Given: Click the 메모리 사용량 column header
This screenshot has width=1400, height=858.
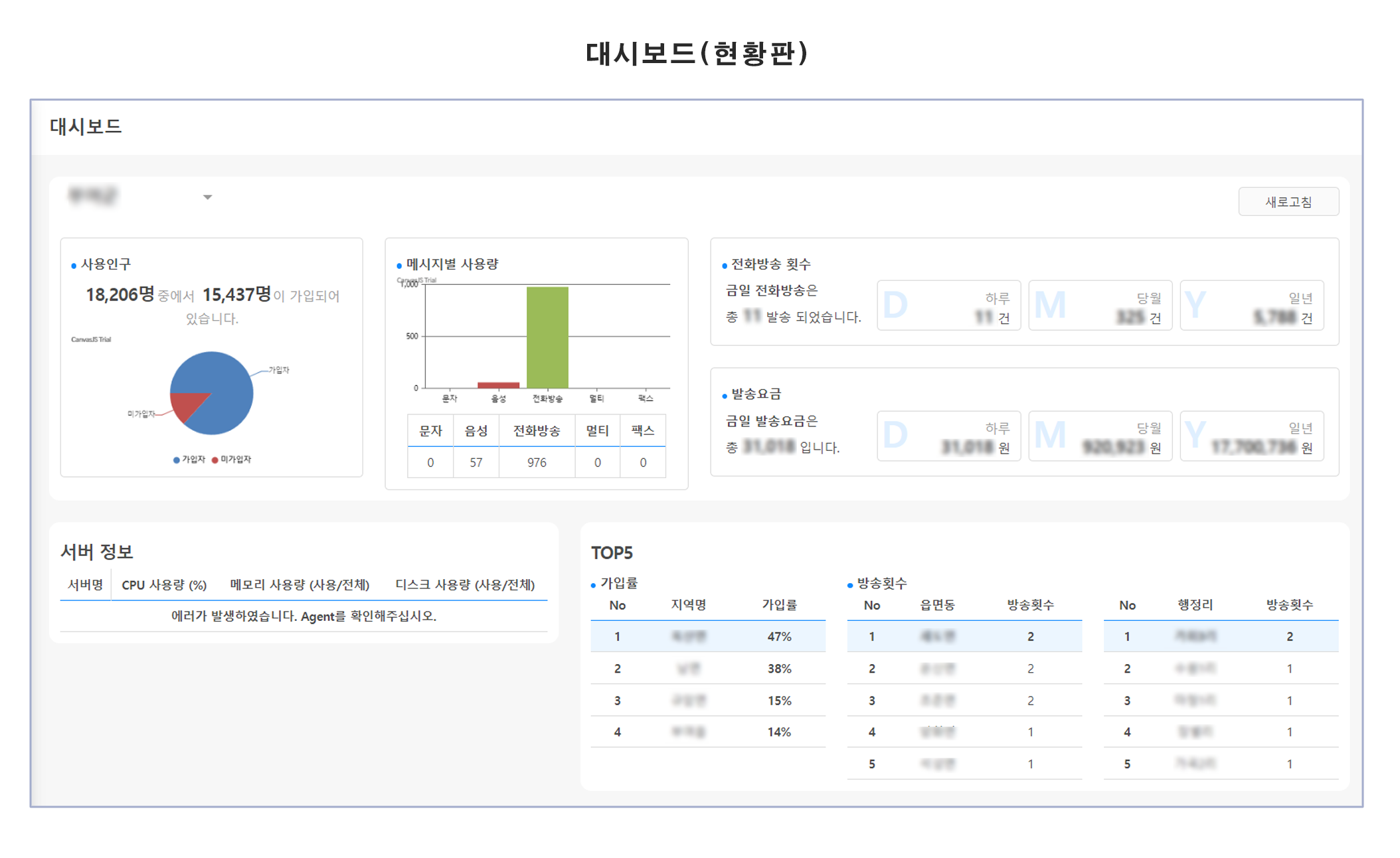Looking at the screenshot, I should pyautogui.click(x=300, y=585).
